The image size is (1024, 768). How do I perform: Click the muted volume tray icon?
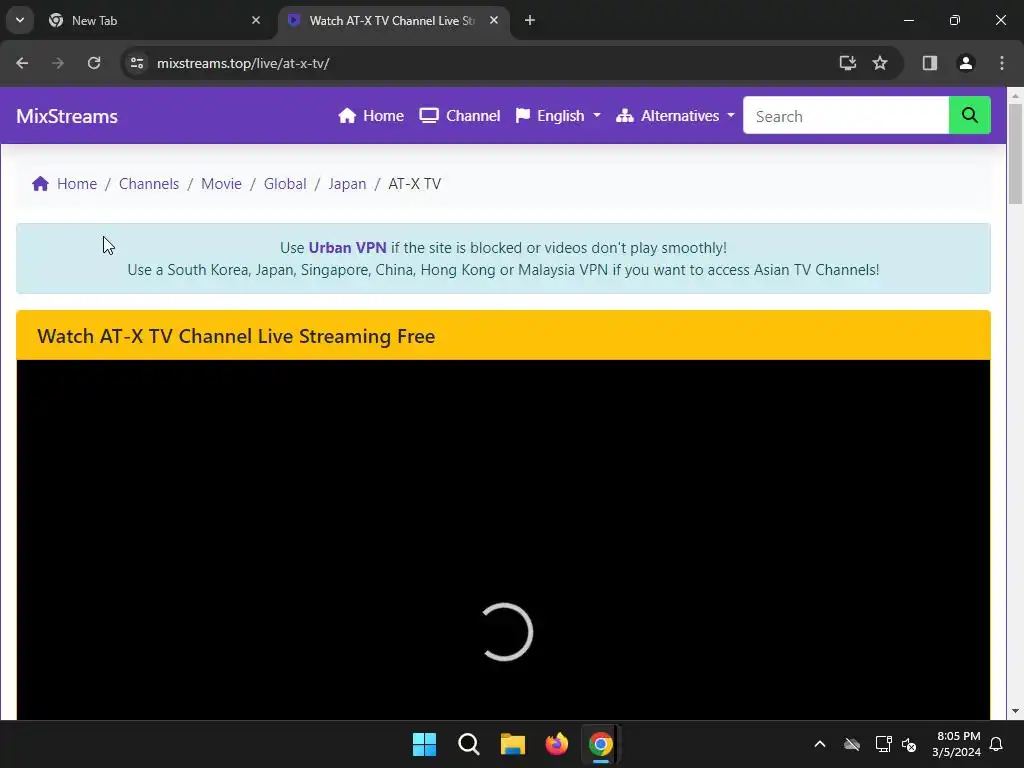tap(909, 744)
